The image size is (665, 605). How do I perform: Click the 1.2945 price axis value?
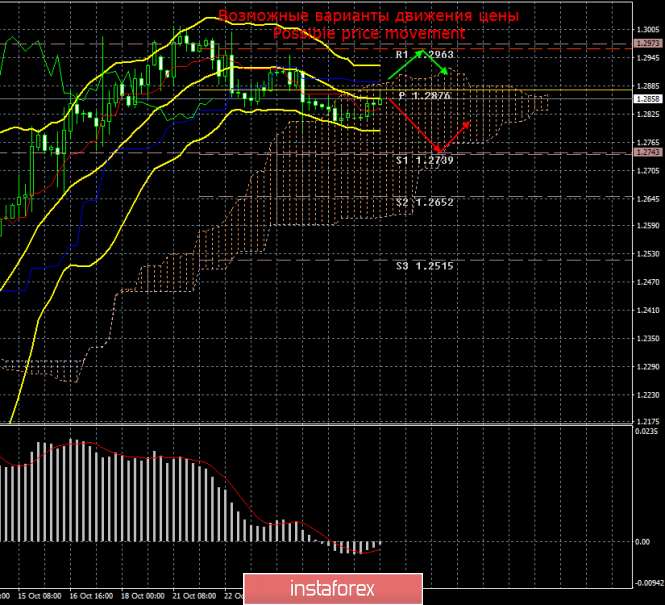648,58
